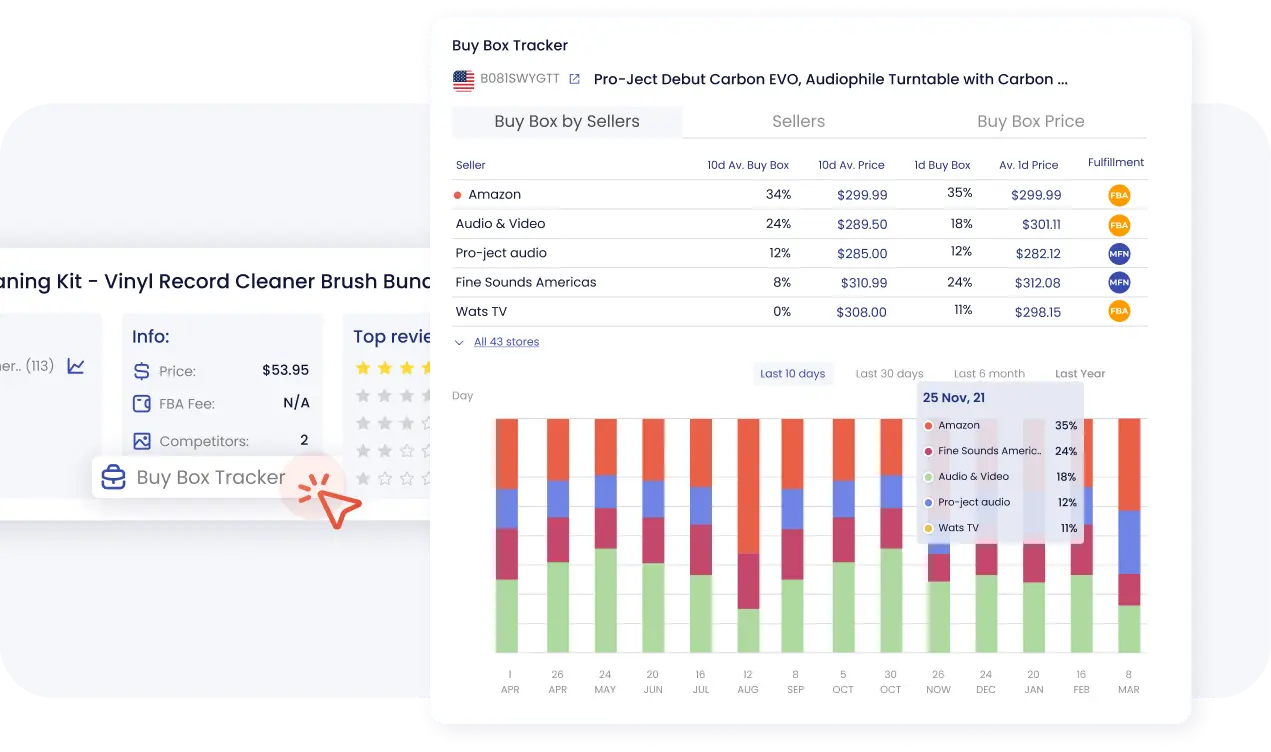Open the external link icon beside ASIN B081SWYGTT
The image size is (1271, 752).
(574, 79)
